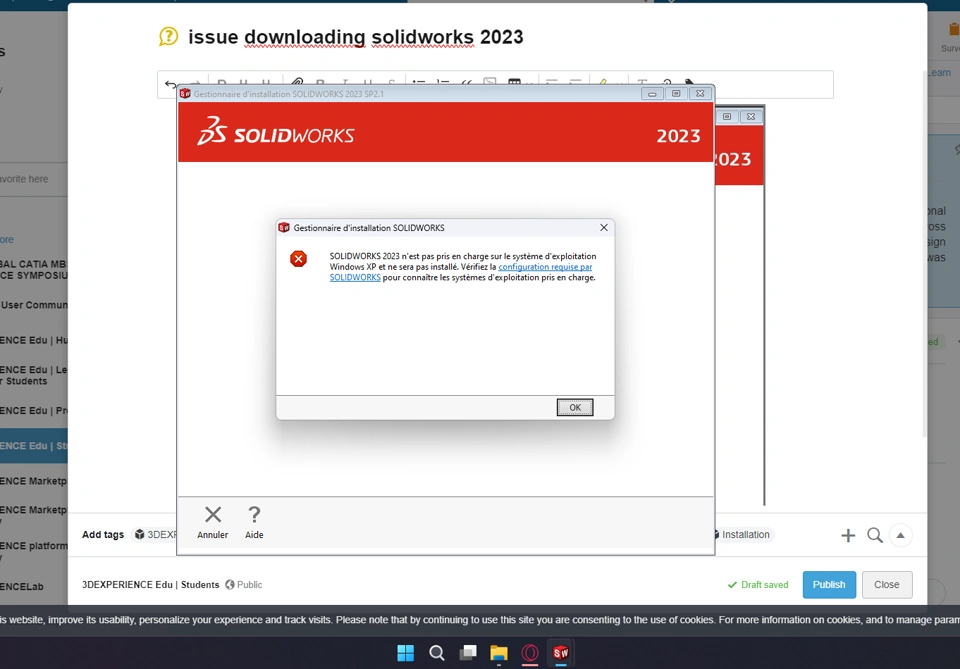Click the 'ore' link in sidebar
Screen dimensions: 960x669
click(x=7, y=239)
